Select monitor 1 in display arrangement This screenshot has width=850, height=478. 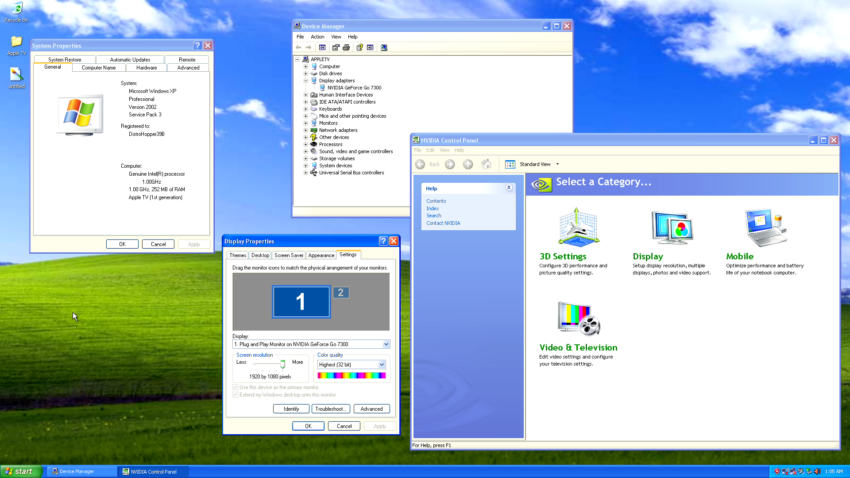[x=301, y=301]
